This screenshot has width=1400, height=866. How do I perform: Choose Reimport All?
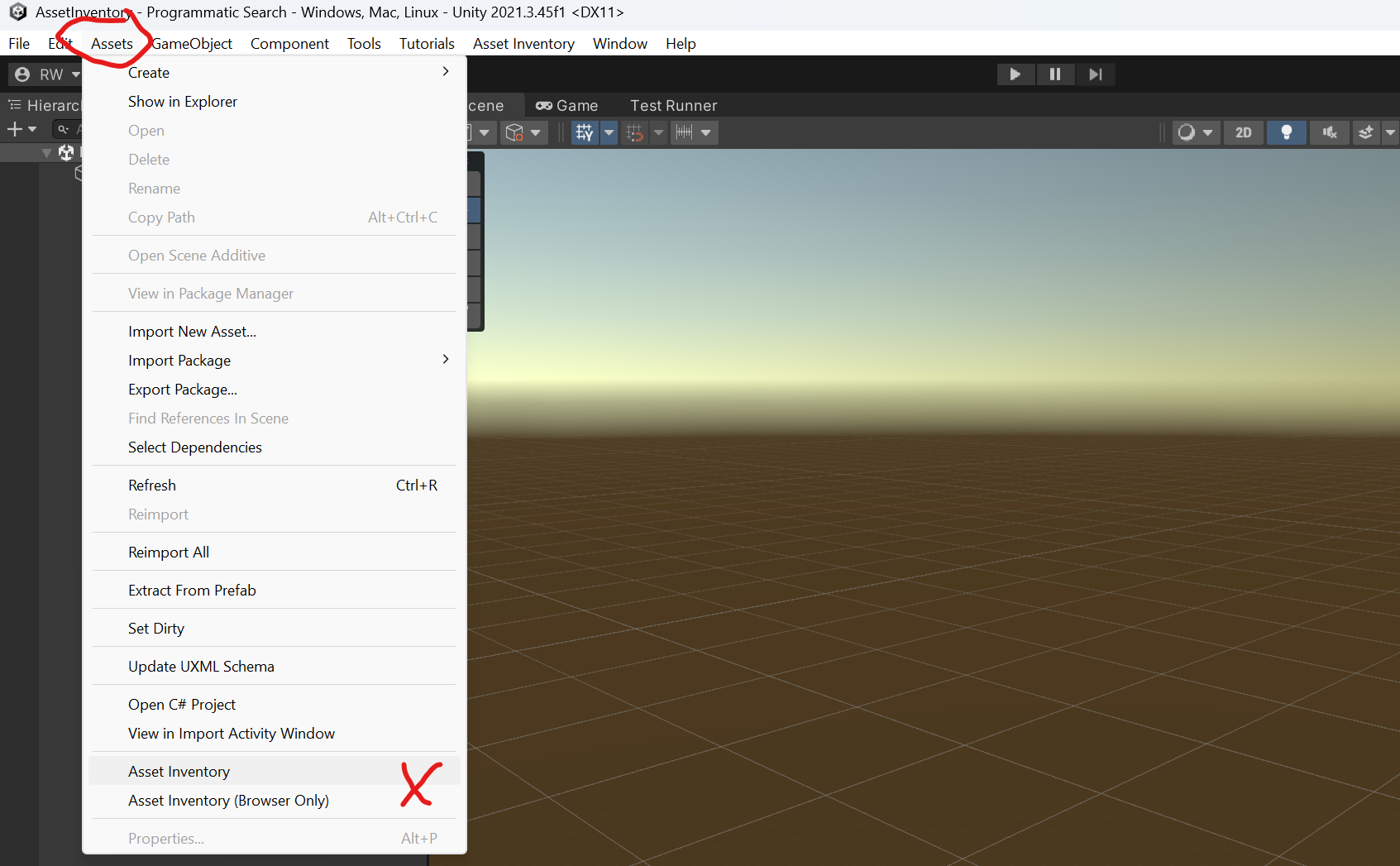(x=275, y=552)
